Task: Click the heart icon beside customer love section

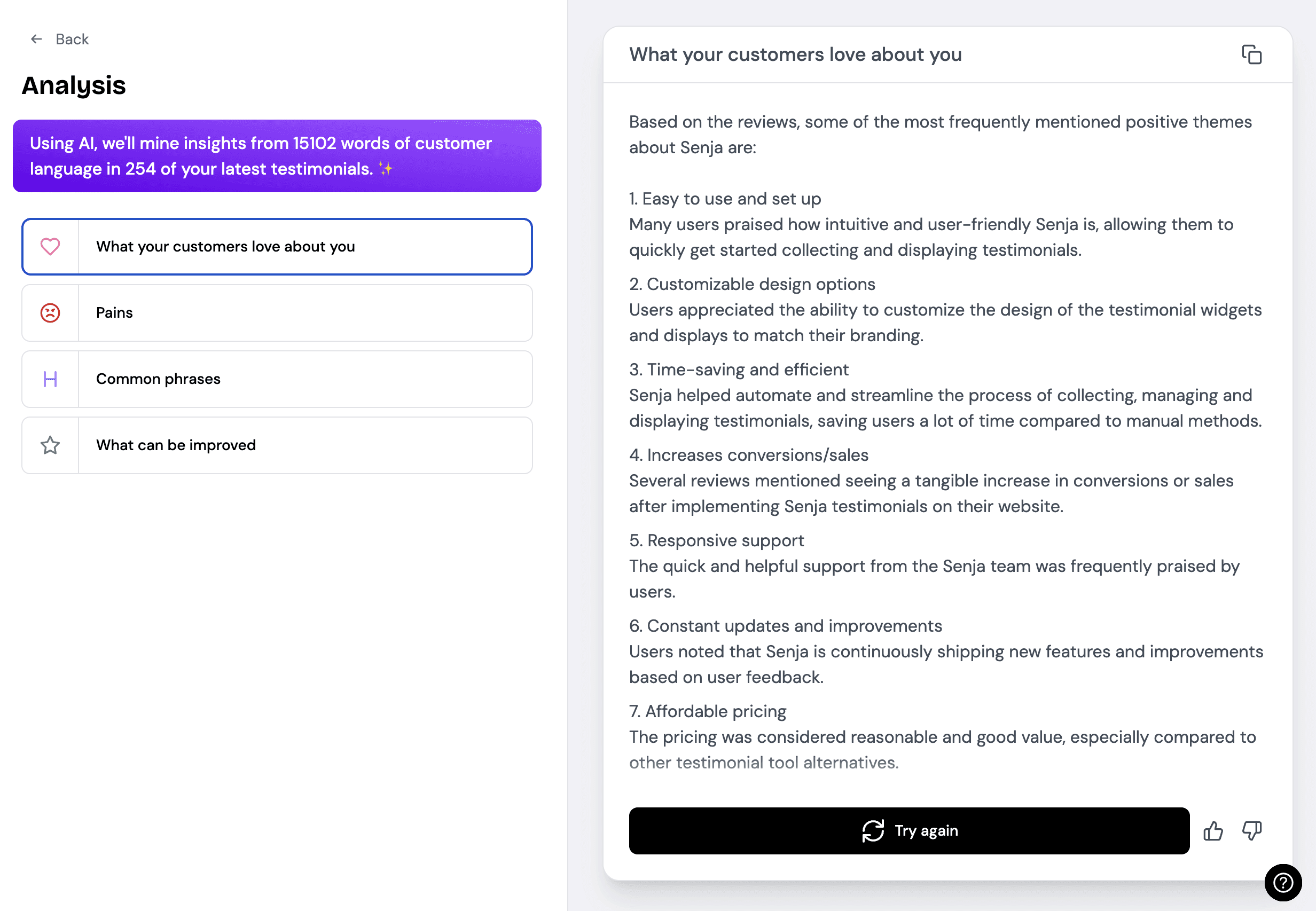Action: [50, 247]
